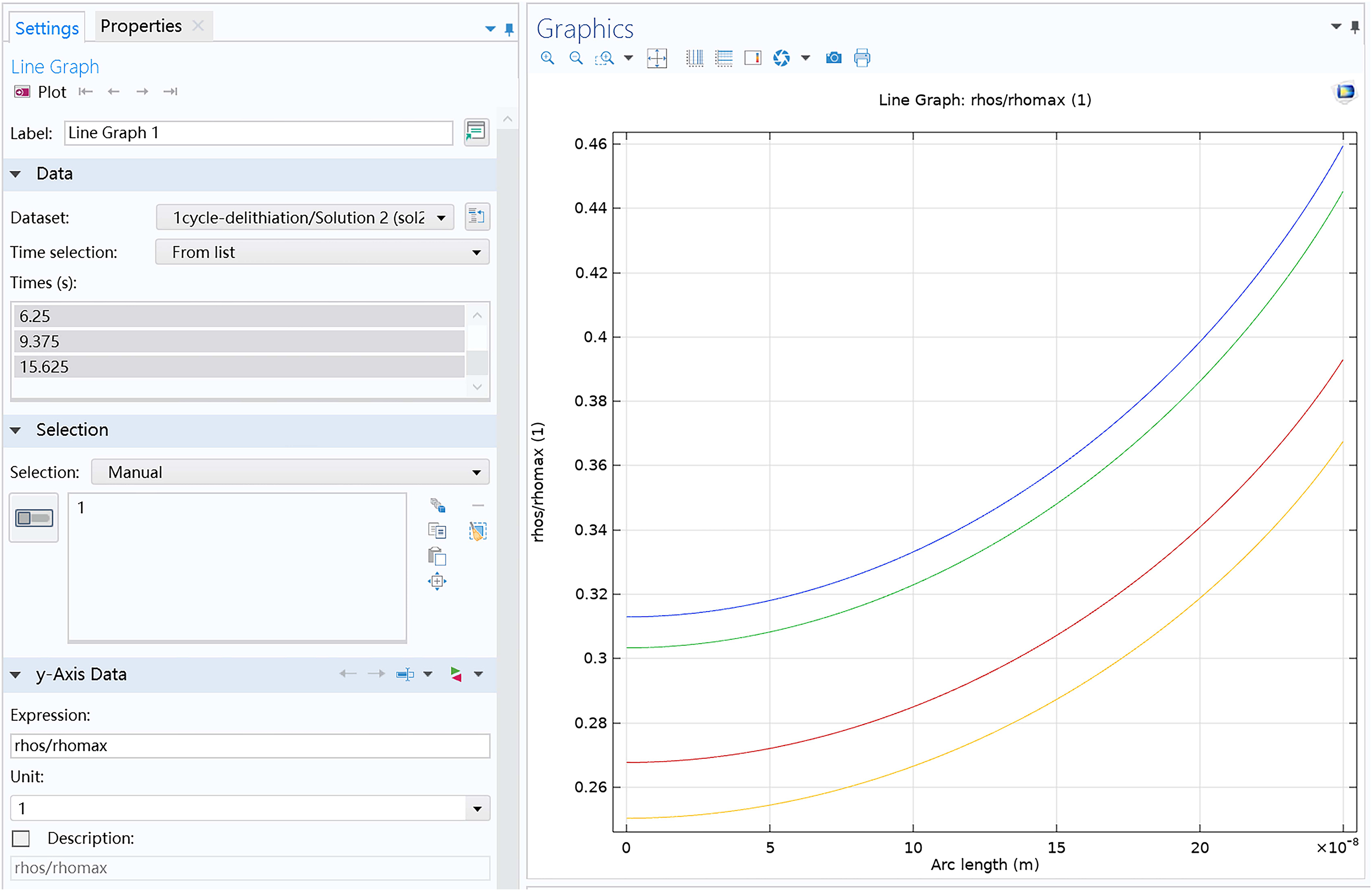Viewport: 1372px width, 891px height.
Task: Toggle the Activate Selection switch
Action: (33, 518)
